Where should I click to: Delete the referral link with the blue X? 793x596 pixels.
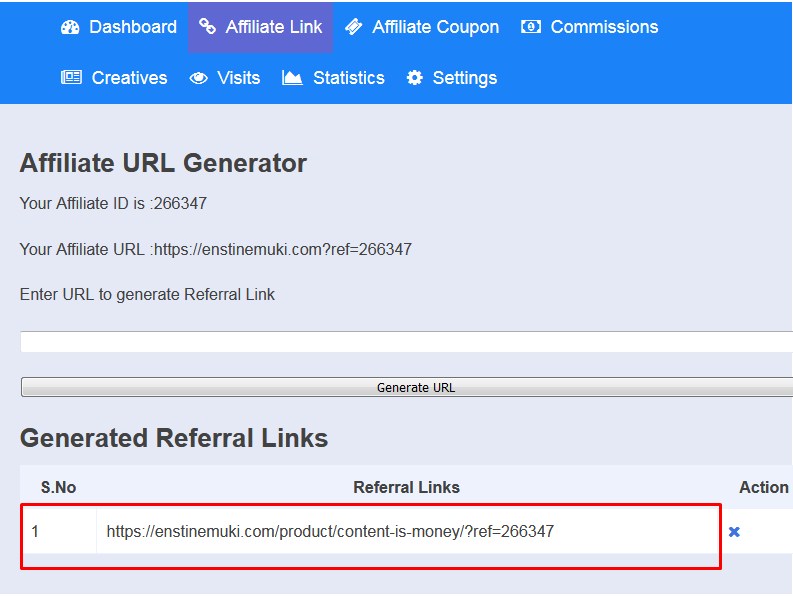[734, 532]
